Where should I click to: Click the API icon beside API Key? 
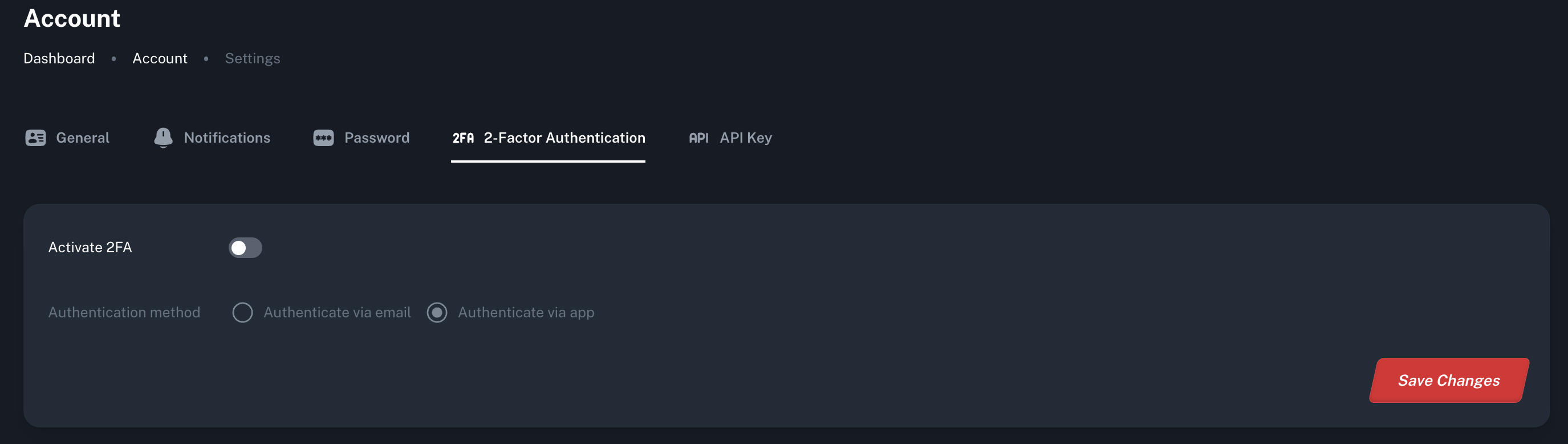[698, 138]
